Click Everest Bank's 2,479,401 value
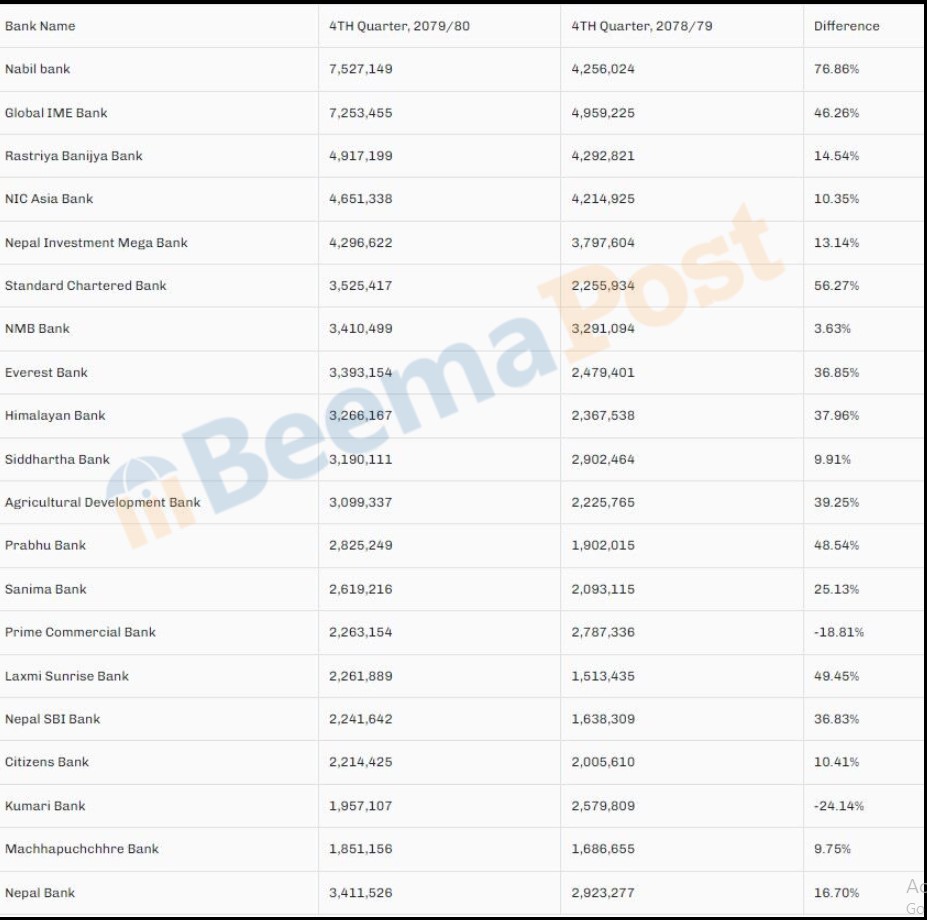Image resolution: width=927 pixels, height=920 pixels. (x=603, y=373)
